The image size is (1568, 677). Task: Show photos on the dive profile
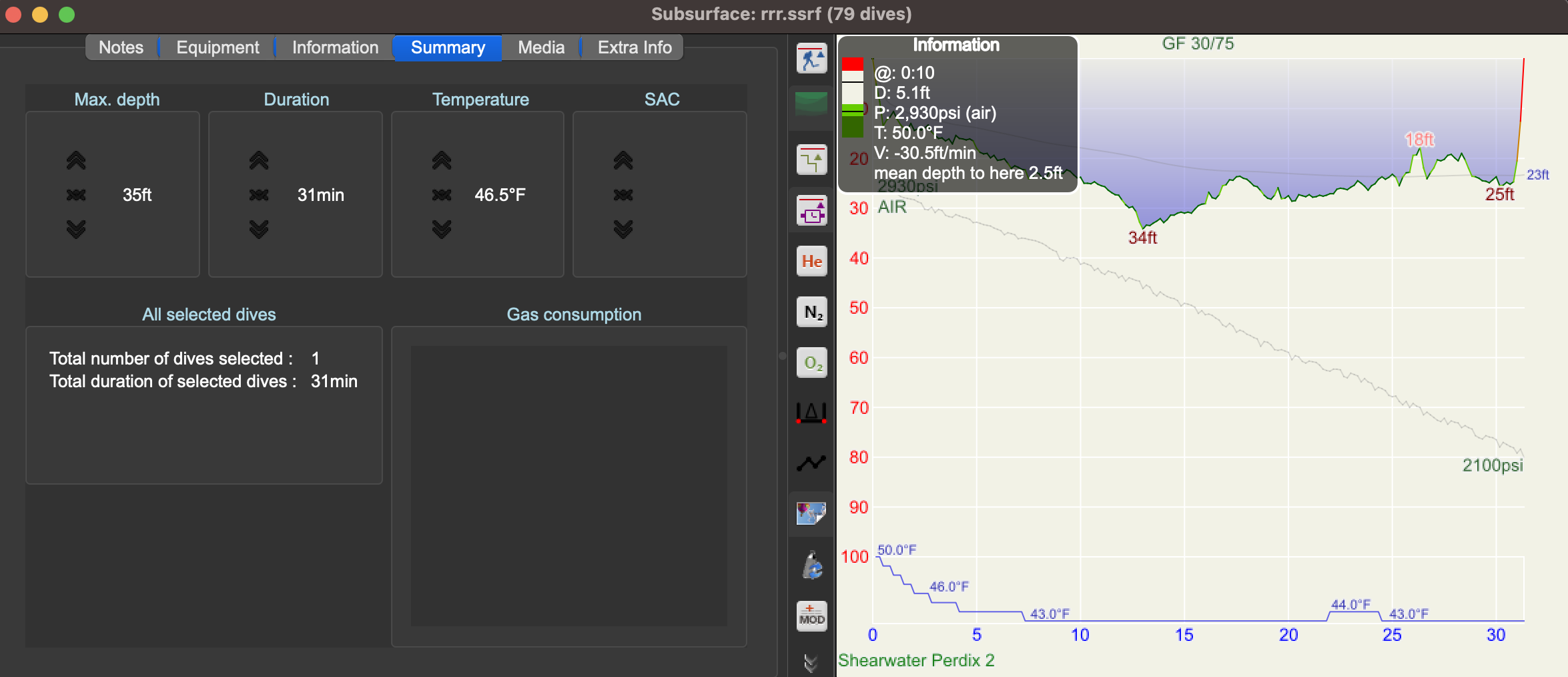pos(811,514)
